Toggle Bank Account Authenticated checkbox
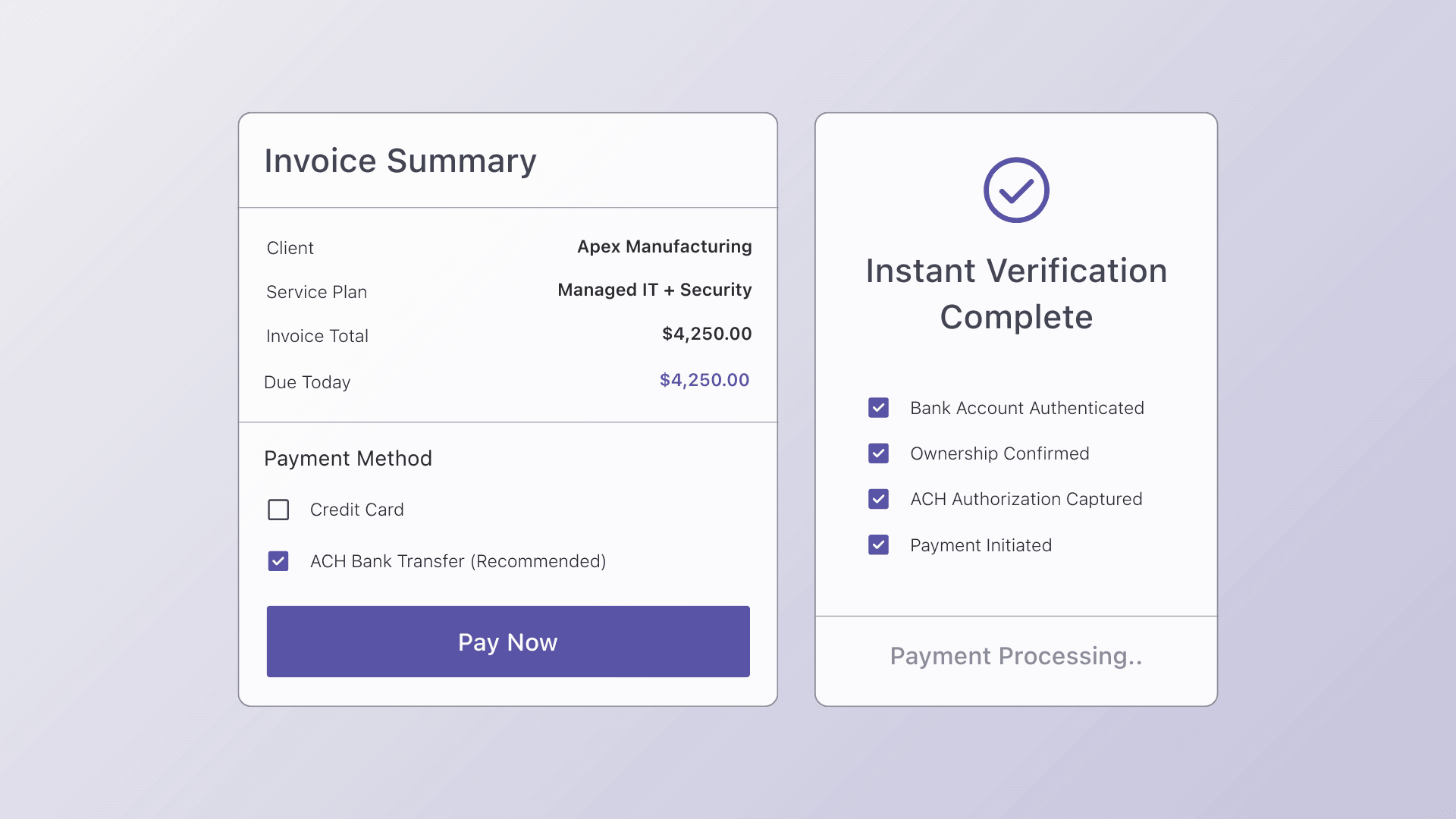This screenshot has height=819, width=1456. coord(878,408)
